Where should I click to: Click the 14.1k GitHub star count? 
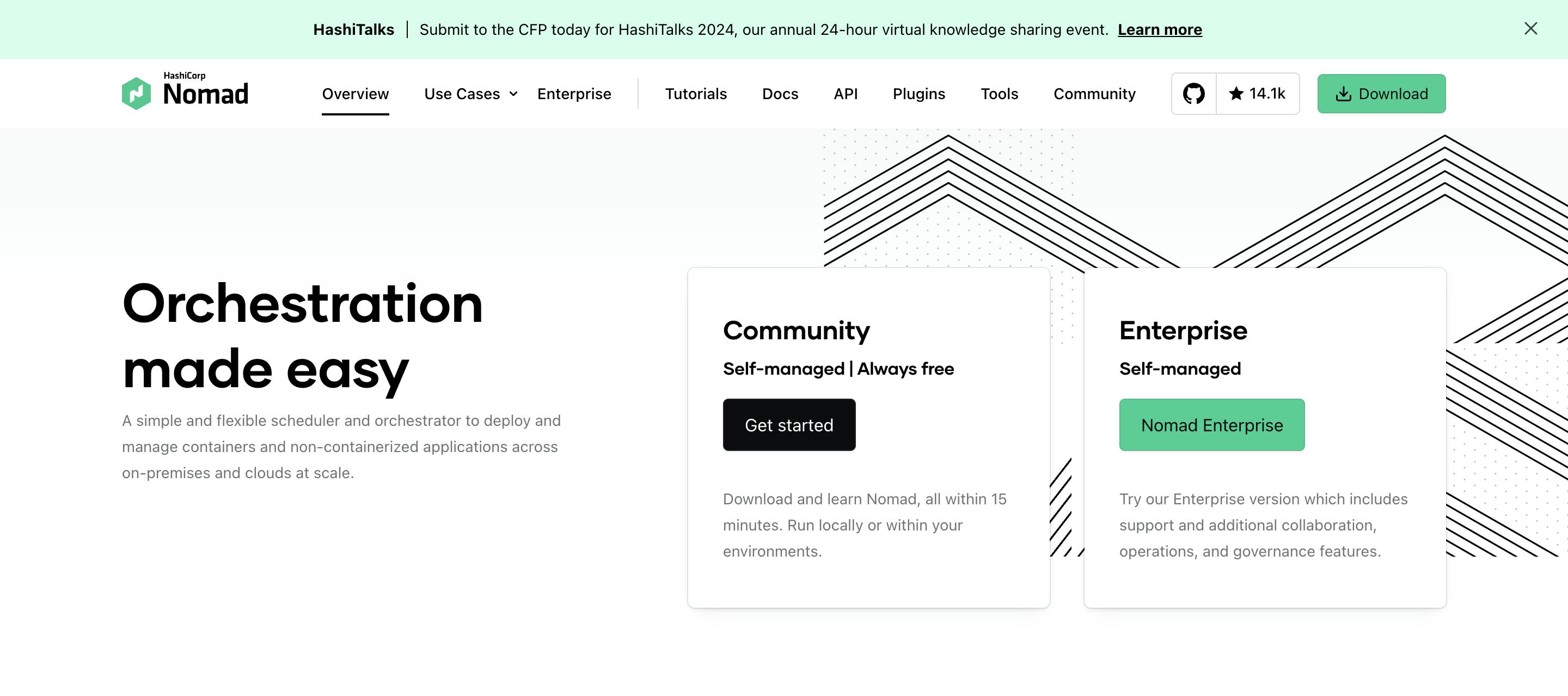pyautogui.click(x=1257, y=93)
